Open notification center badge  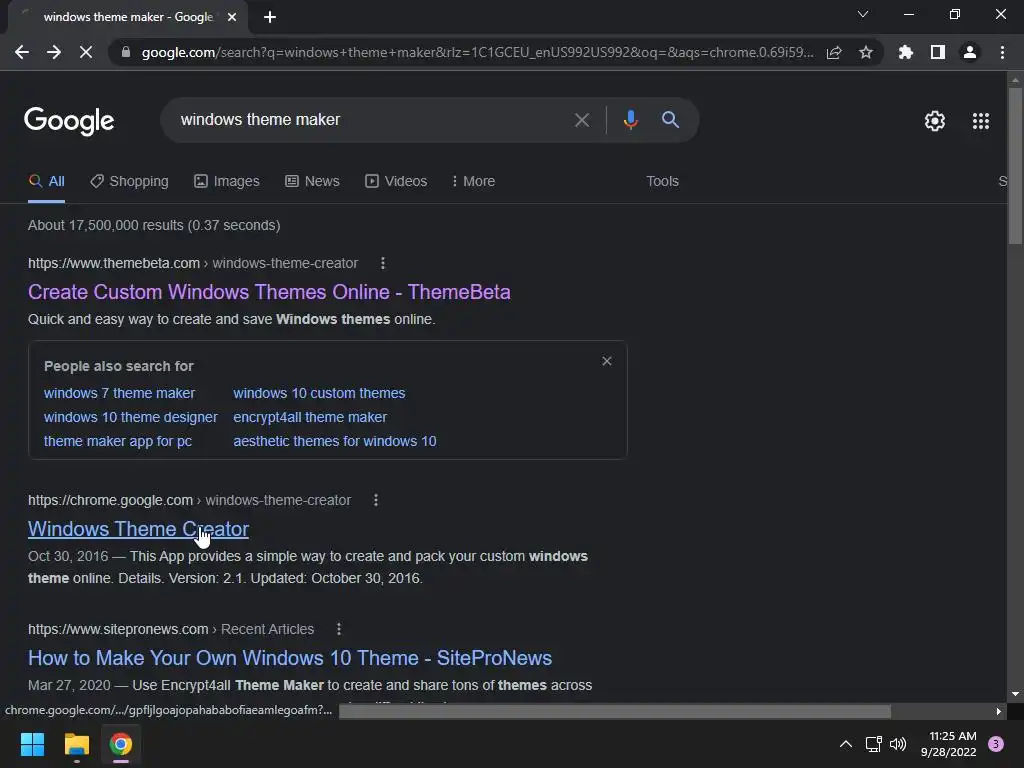tap(996, 744)
